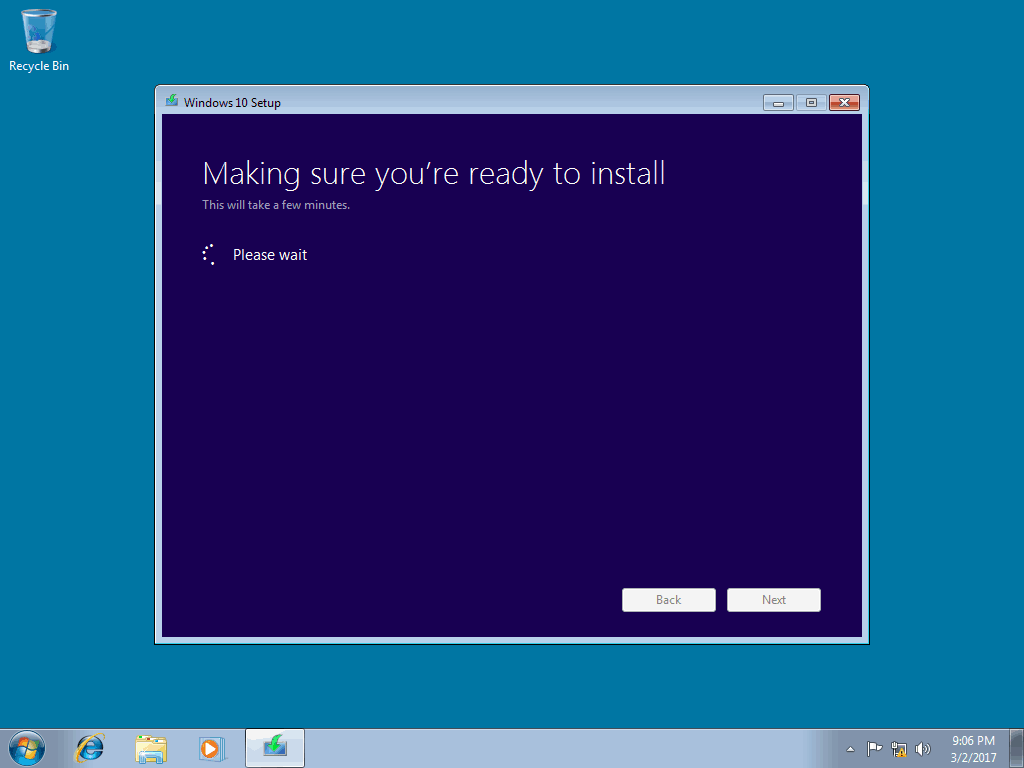Open Windows Explorer from the taskbar
This screenshot has width=1024, height=768.
(x=151, y=748)
